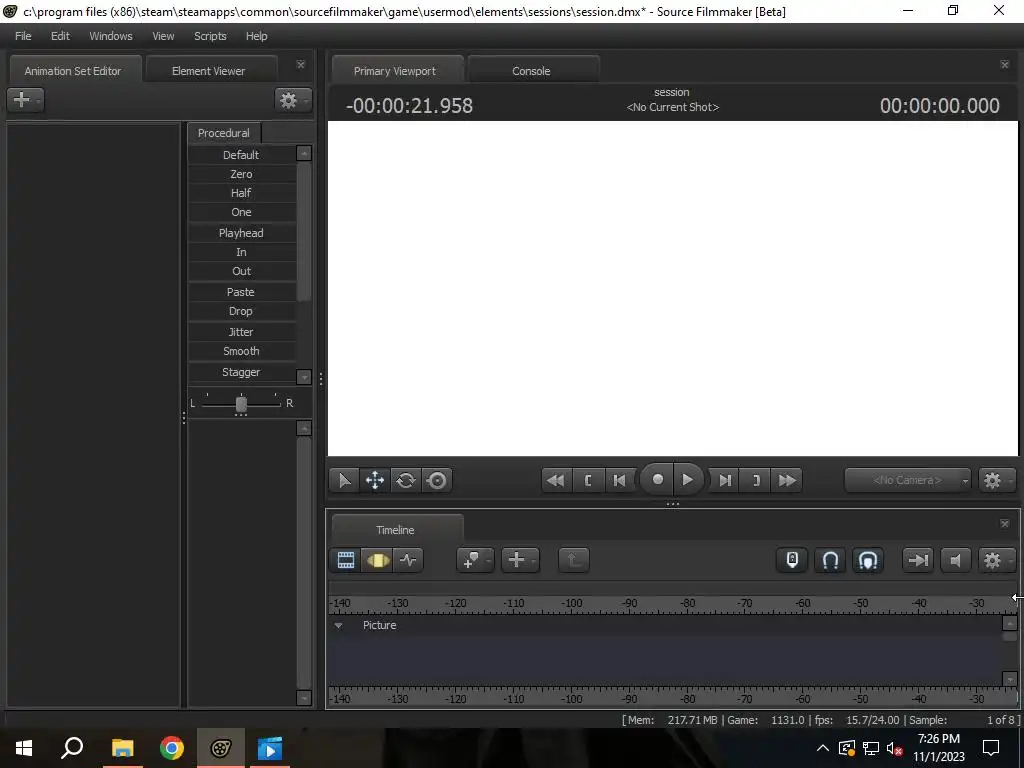Toggle the ripple edit arrow button
Screen dimensions: 1024x768
click(918, 560)
